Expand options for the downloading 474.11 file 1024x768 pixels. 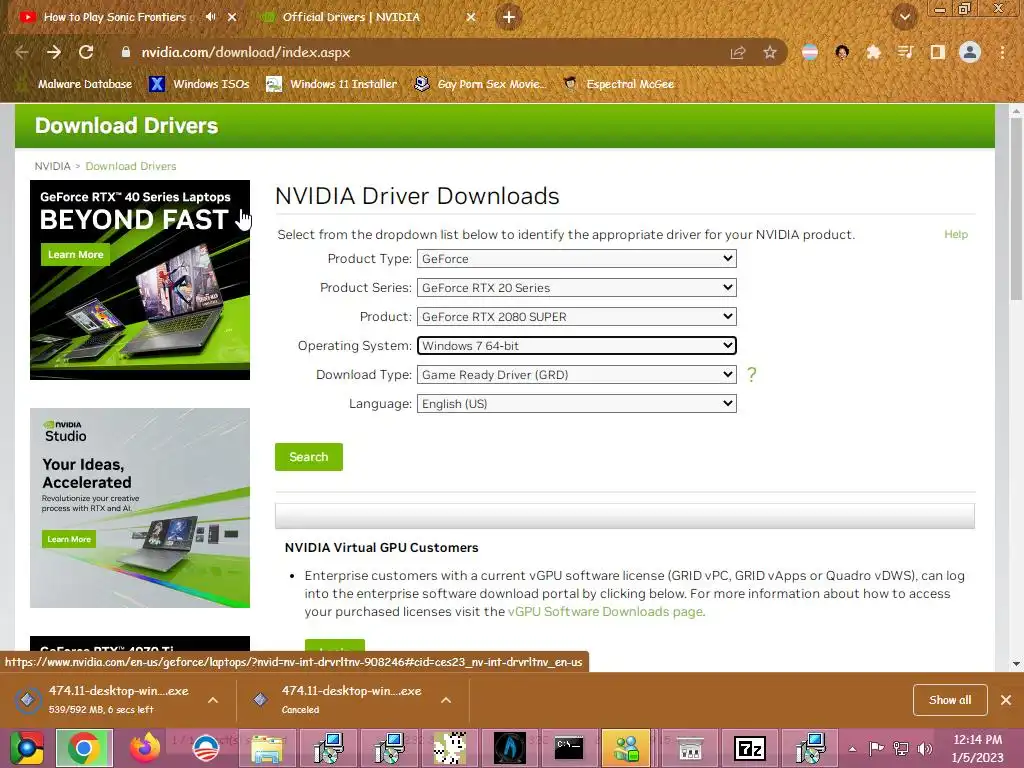(x=213, y=700)
